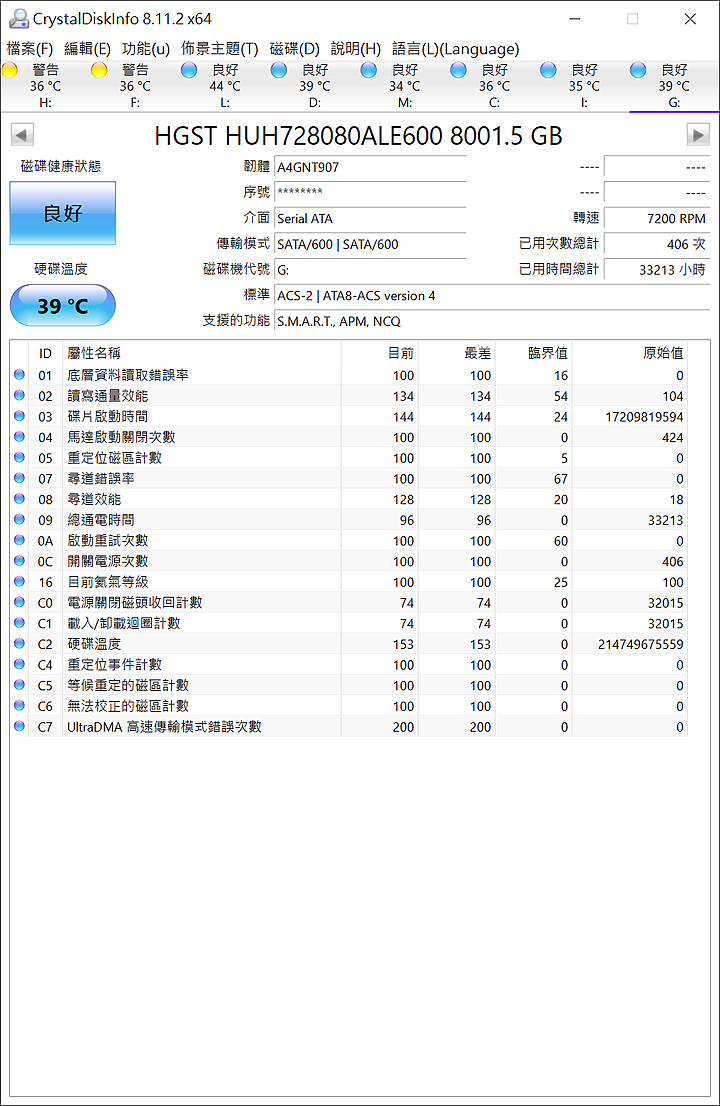This screenshot has width=720, height=1106.
Task: Click the 屬性名稱 column header
Action: [202, 353]
